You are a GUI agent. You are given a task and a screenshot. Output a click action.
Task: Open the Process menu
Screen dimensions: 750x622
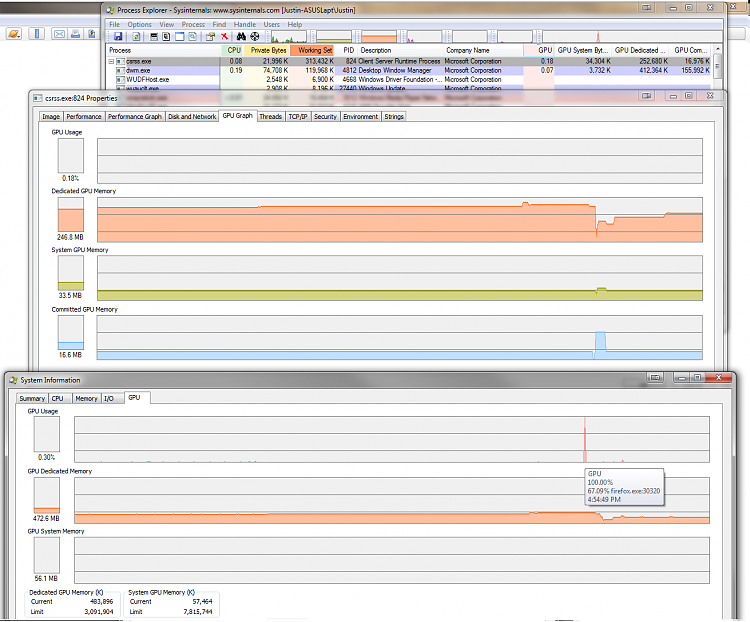click(x=193, y=24)
